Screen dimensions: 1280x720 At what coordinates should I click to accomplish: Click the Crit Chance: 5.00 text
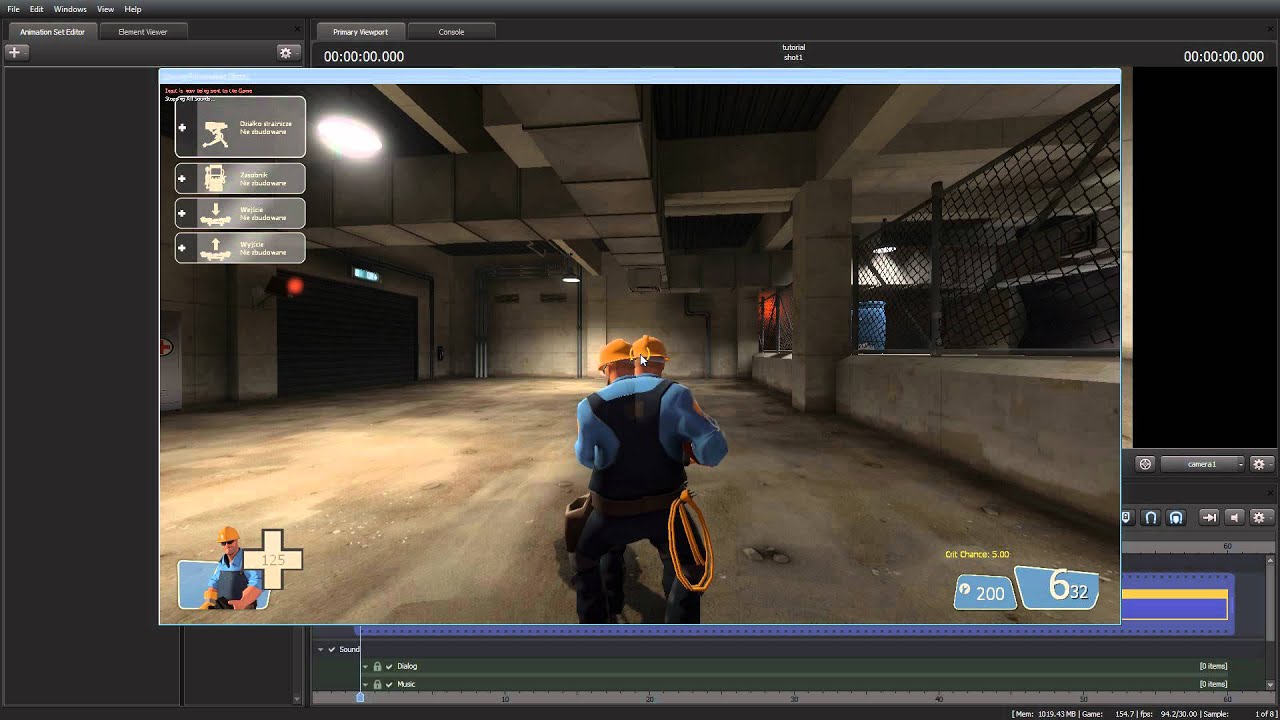pos(977,554)
